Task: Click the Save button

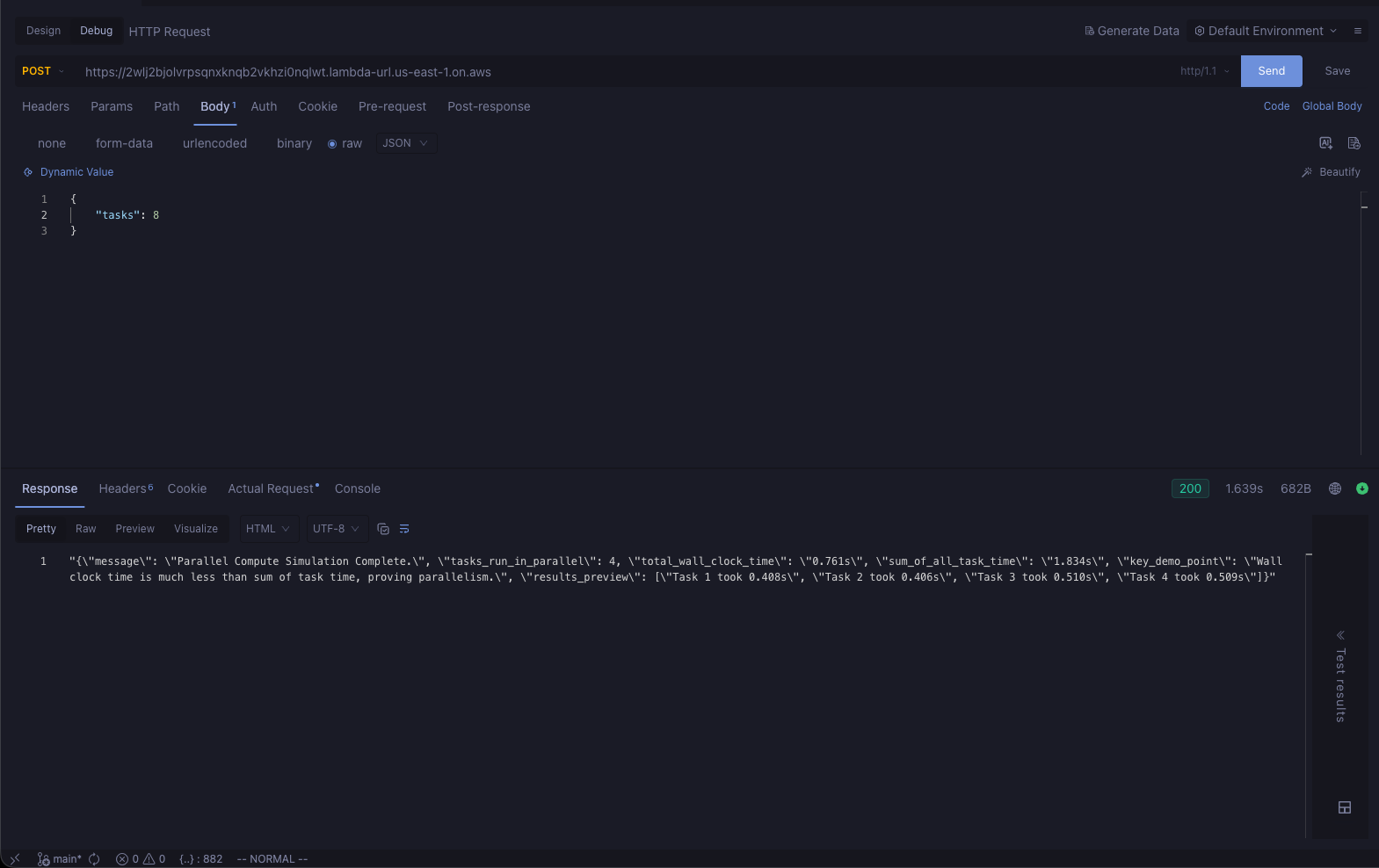Action: pyautogui.click(x=1337, y=71)
